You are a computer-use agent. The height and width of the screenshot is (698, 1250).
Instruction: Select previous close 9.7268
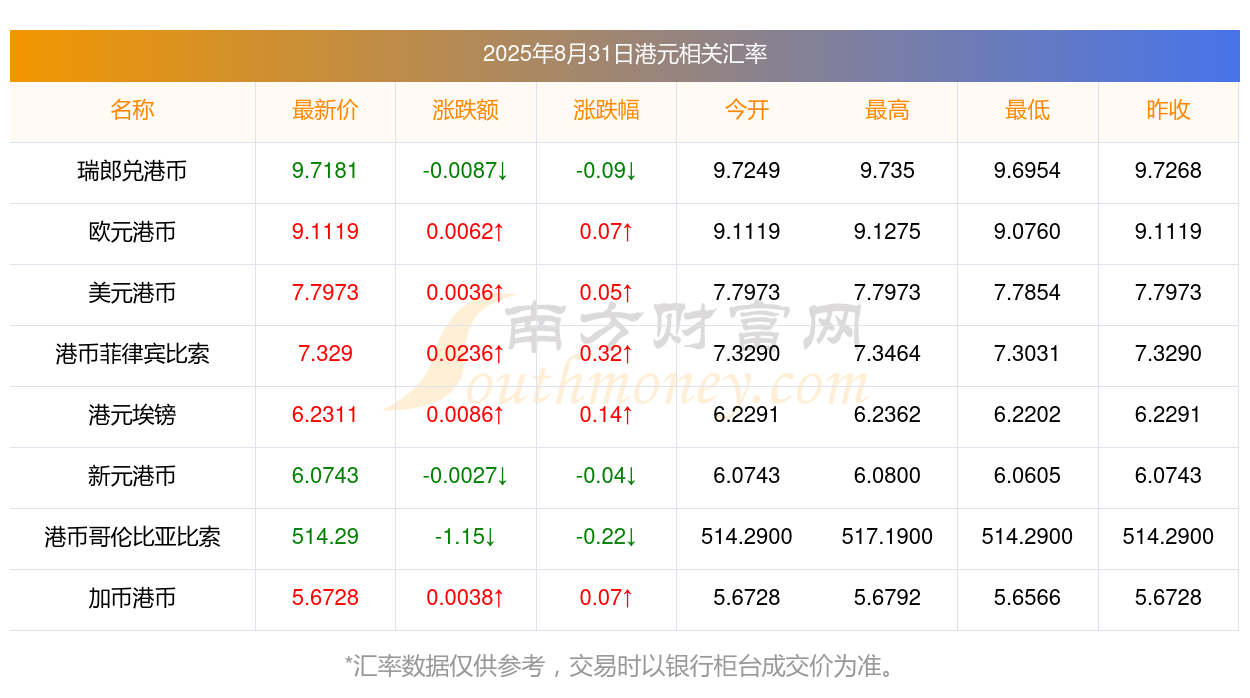tap(1168, 171)
